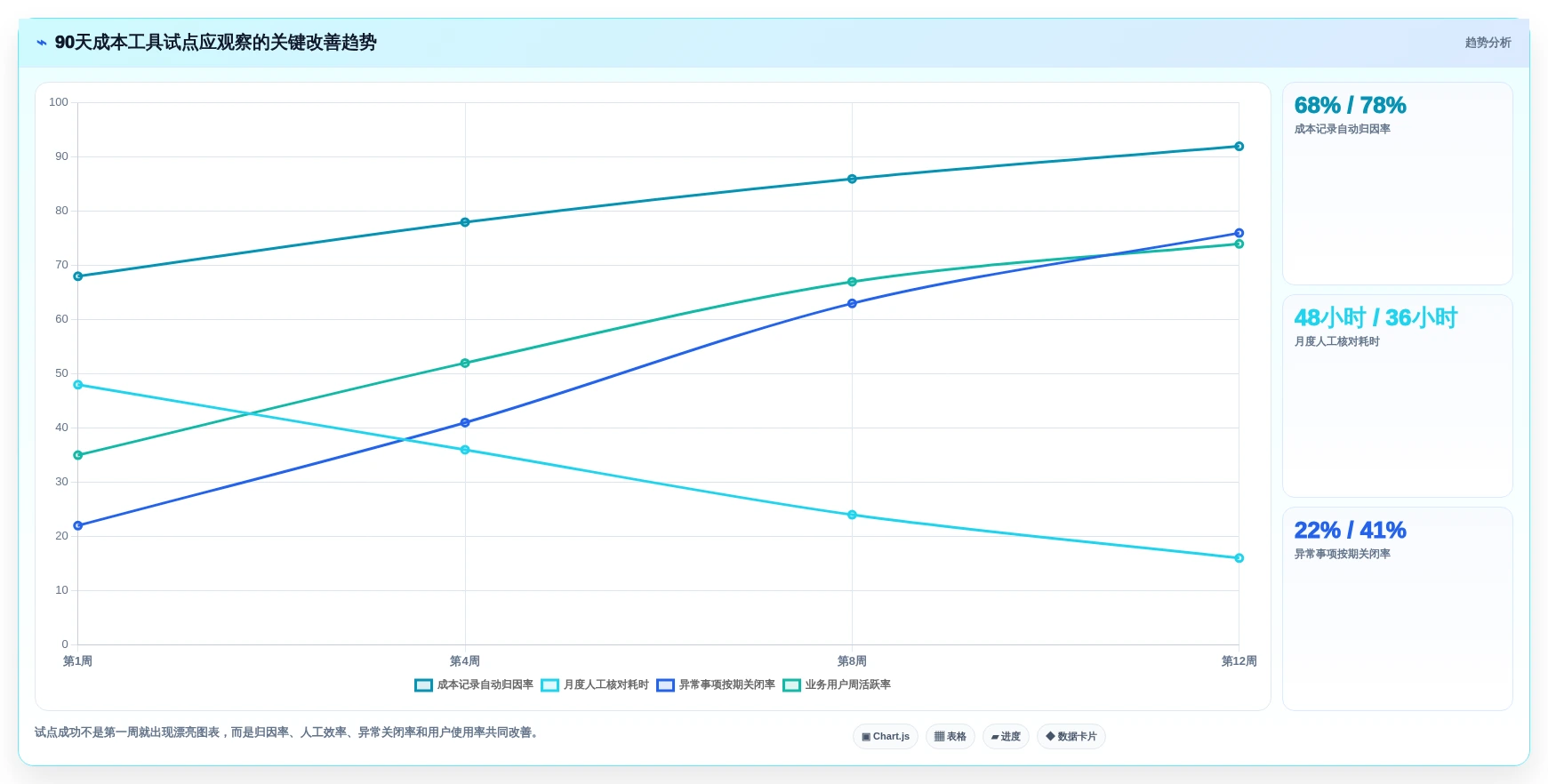Click the 趋势分析 label in the header
Image resolution: width=1548 pixels, height=784 pixels.
(x=1488, y=43)
